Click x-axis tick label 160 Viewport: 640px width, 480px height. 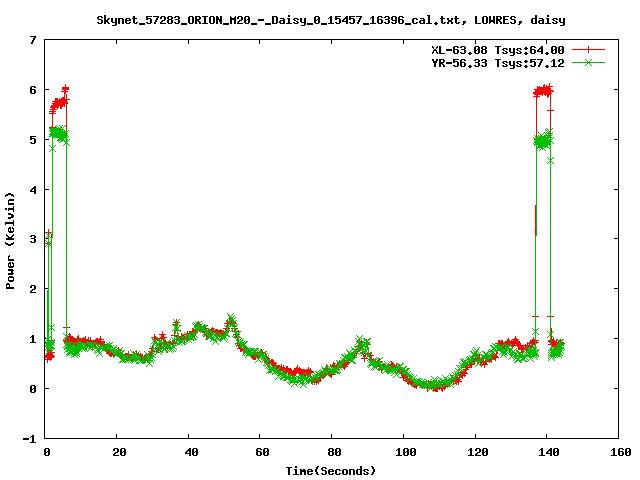point(621,452)
